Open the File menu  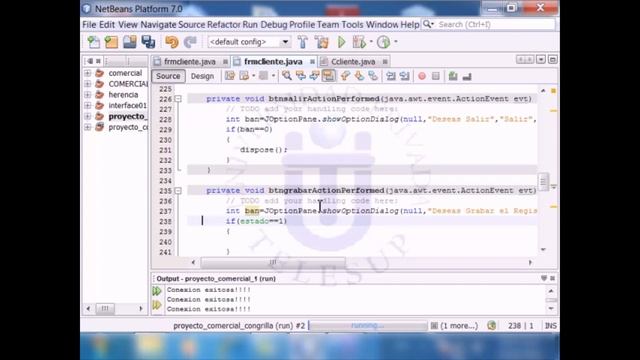tap(89, 25)
